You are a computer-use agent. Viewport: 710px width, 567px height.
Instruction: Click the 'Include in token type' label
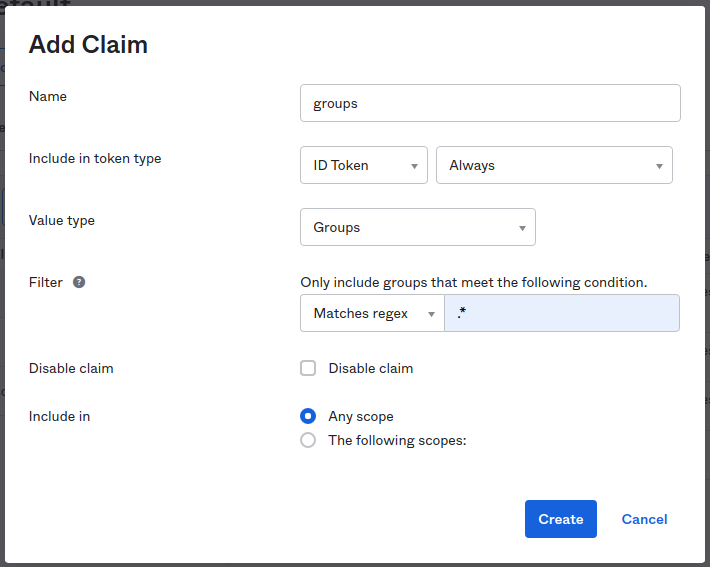pyautogui.click(x=95, y=158)
